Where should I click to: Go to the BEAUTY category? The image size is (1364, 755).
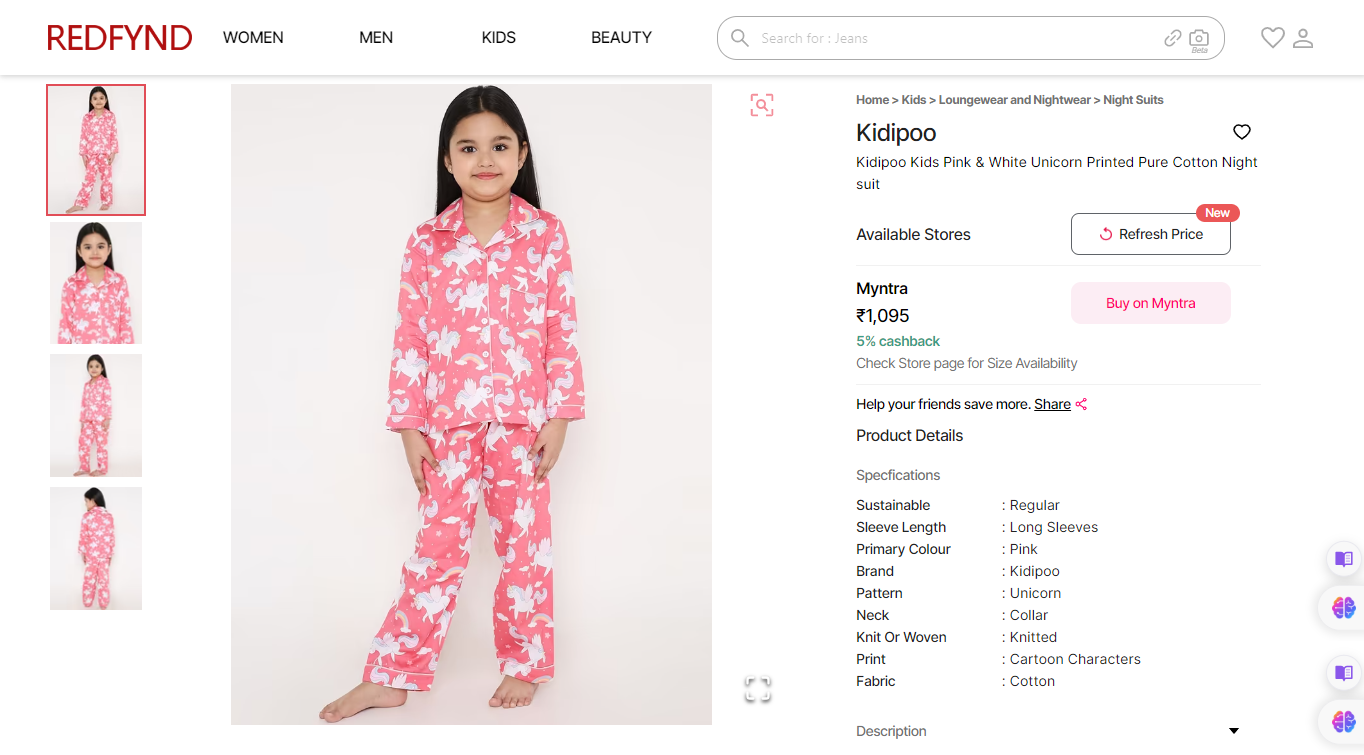tap(621, 38)
